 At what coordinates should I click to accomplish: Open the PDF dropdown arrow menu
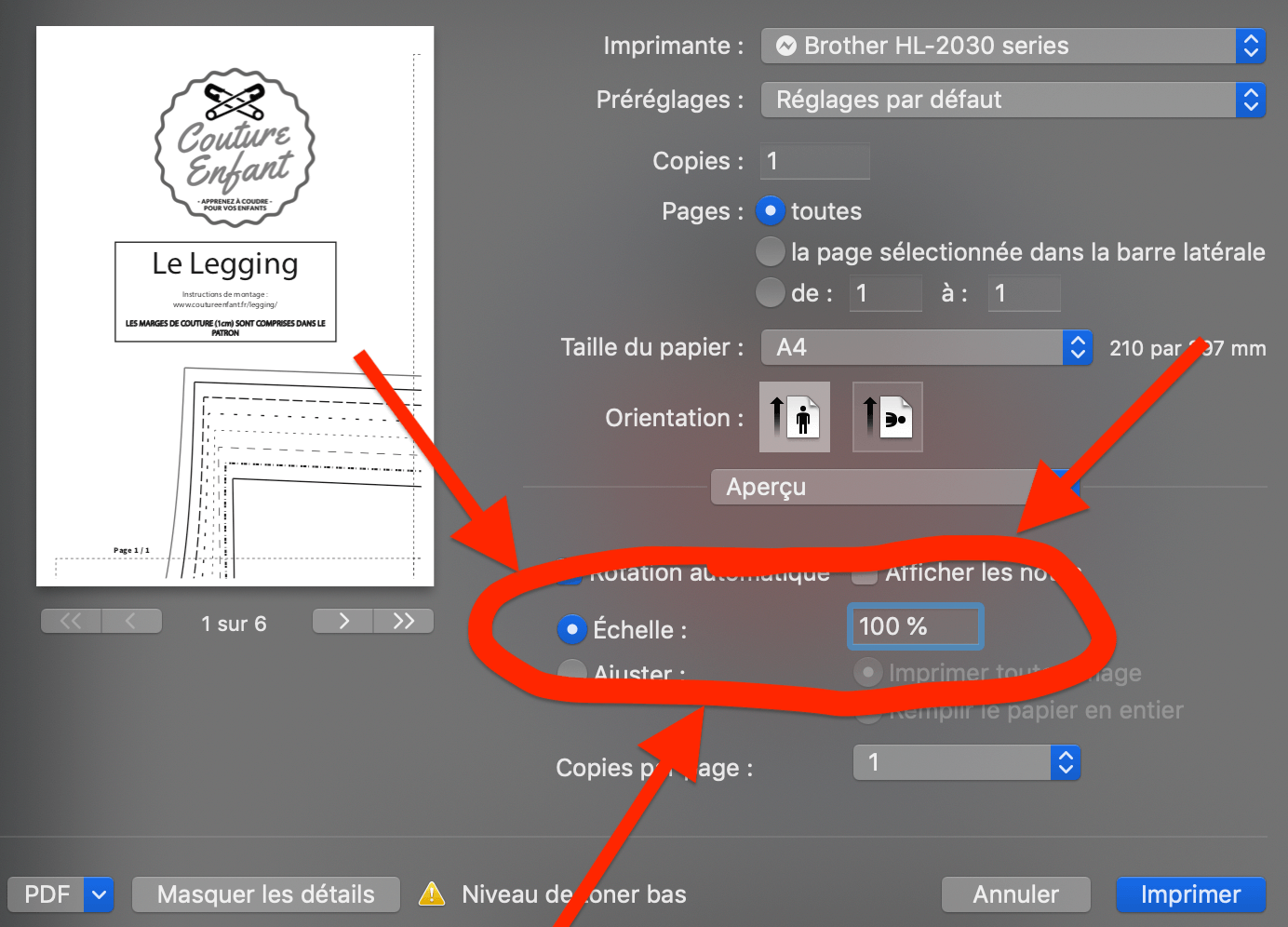99,894
